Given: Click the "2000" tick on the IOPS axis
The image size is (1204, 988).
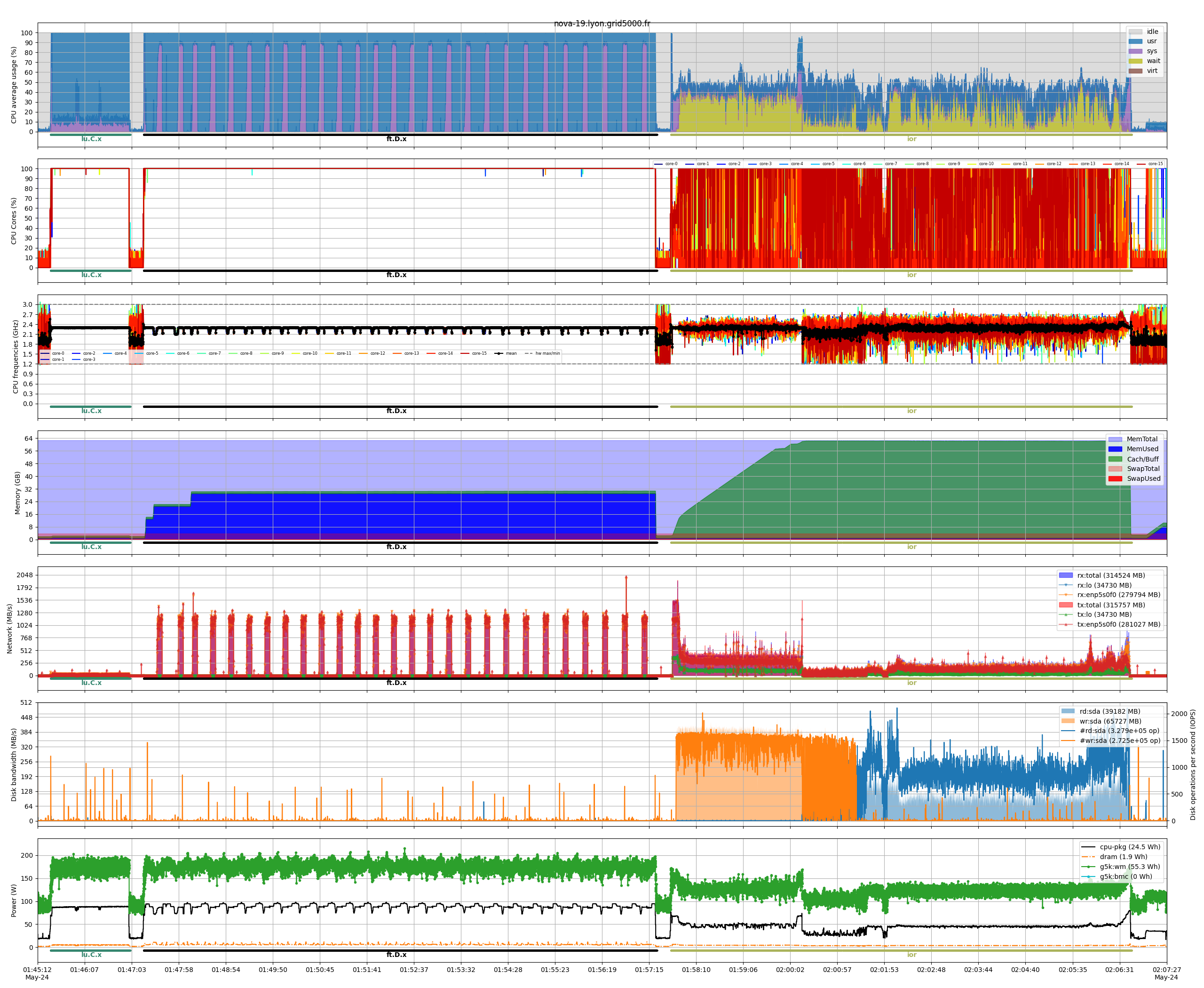Looking at the screenshot, I should point(1179,714).
